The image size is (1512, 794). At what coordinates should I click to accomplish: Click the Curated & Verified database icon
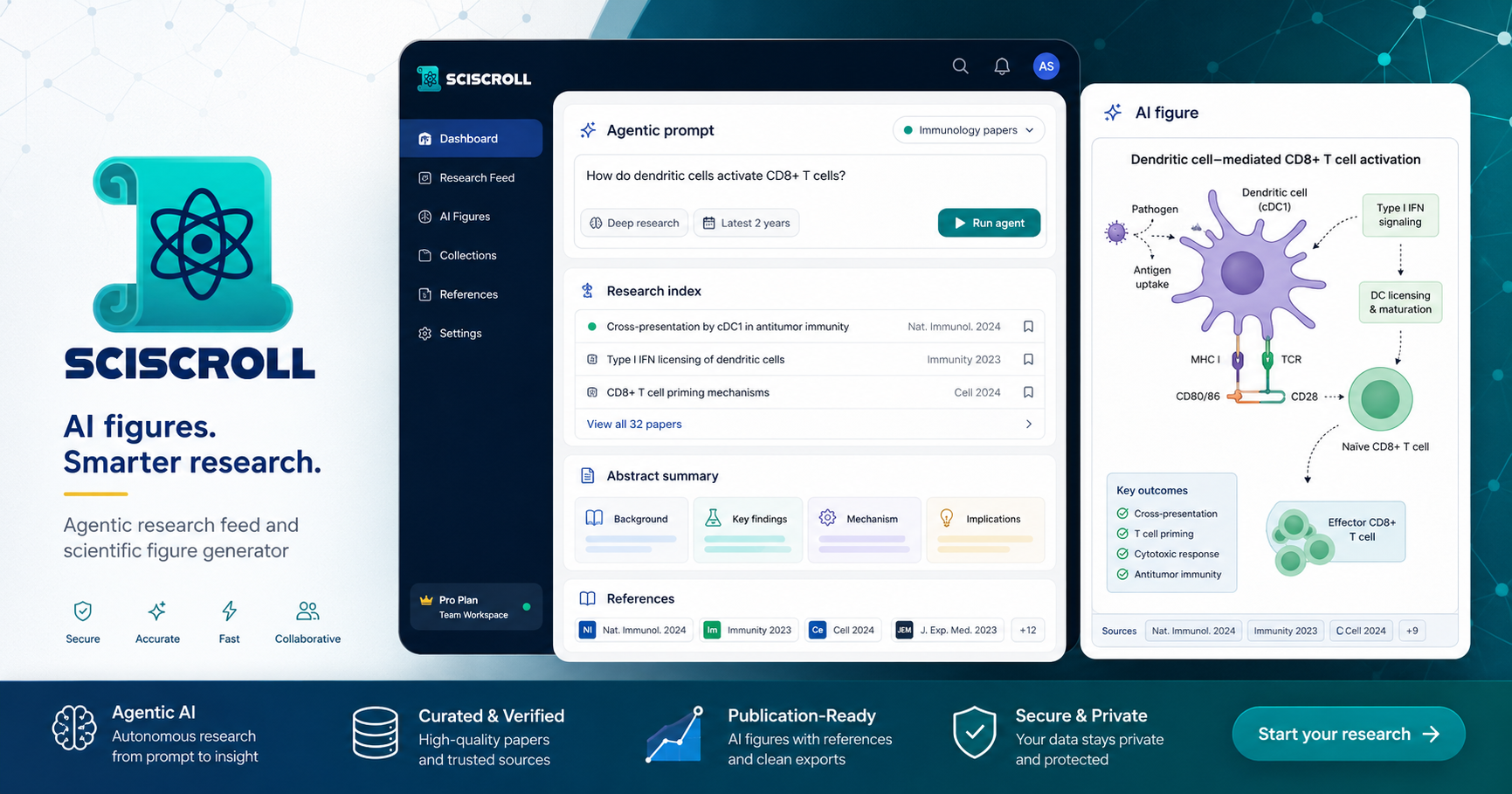coord(376,732)
